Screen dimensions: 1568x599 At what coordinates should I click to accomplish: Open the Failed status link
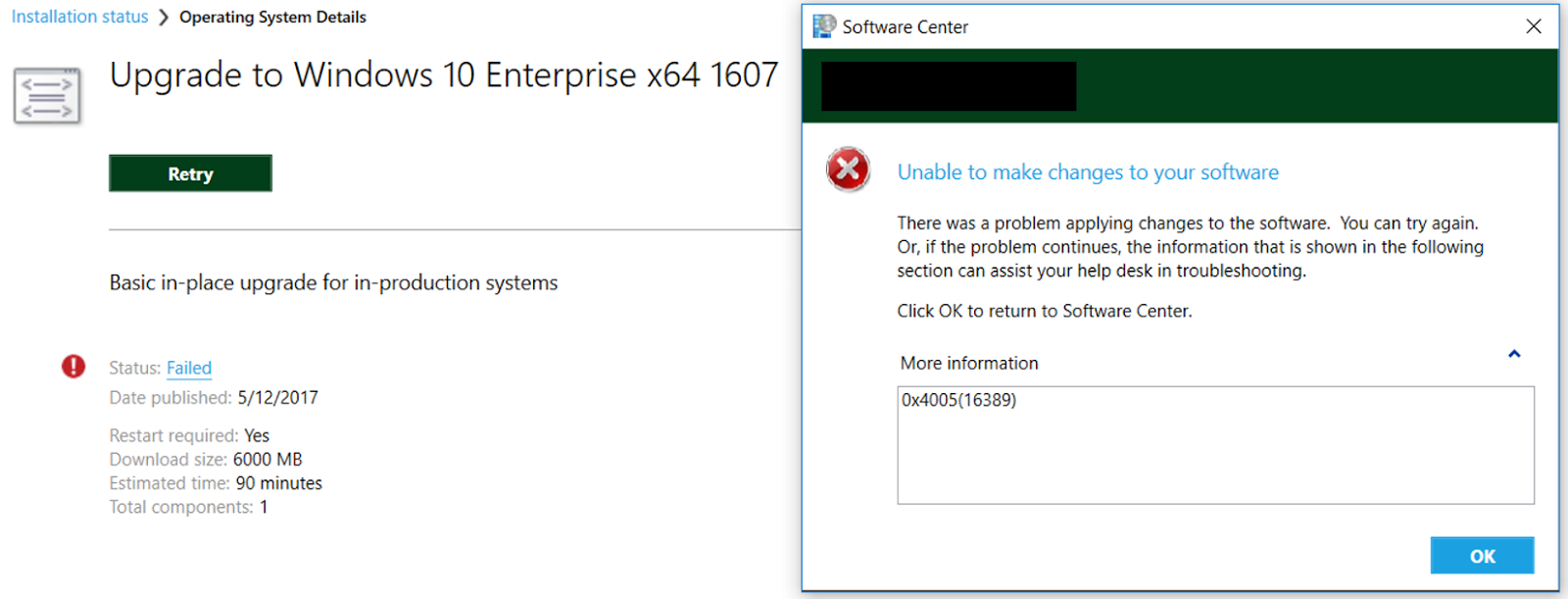pos(189,368)
